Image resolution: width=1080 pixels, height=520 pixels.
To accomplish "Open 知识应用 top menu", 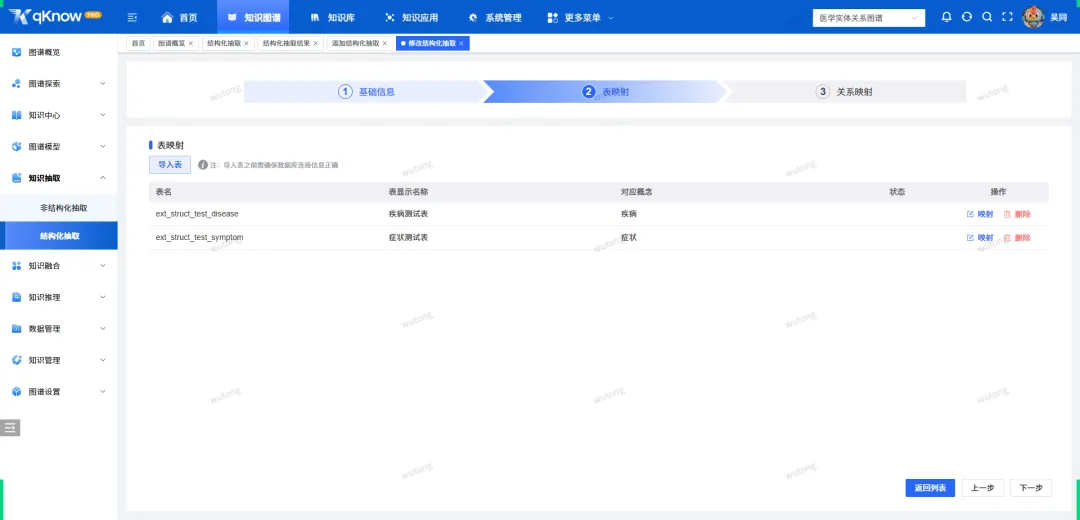I will pos(411,17).
